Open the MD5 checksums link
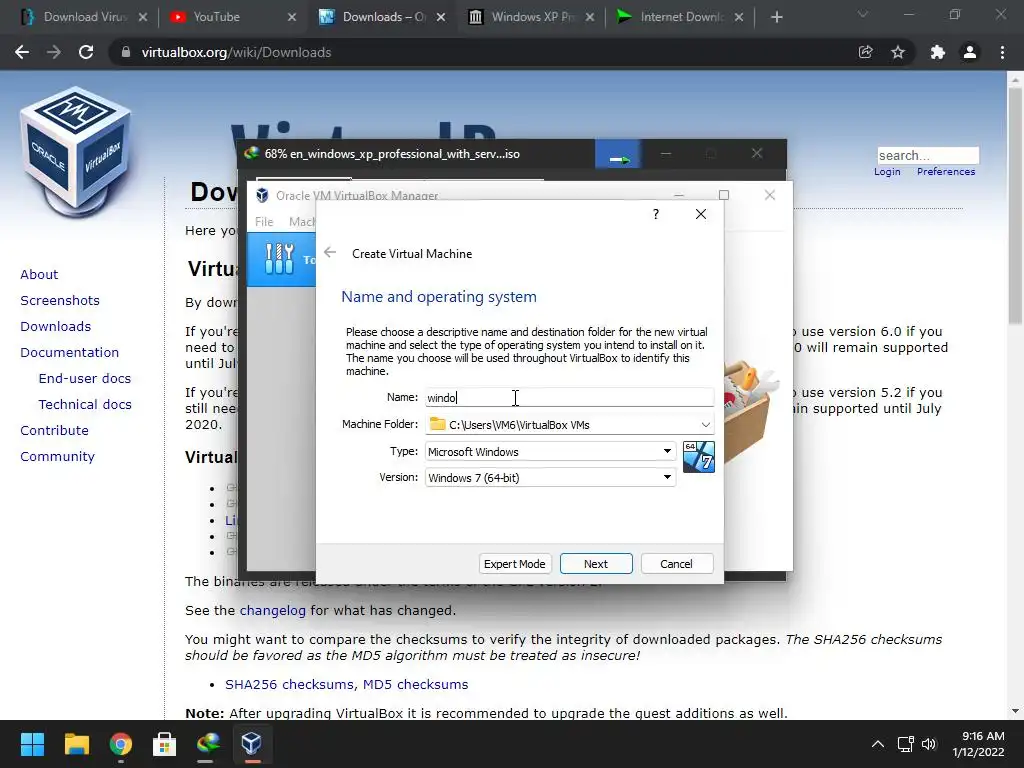 415,684
